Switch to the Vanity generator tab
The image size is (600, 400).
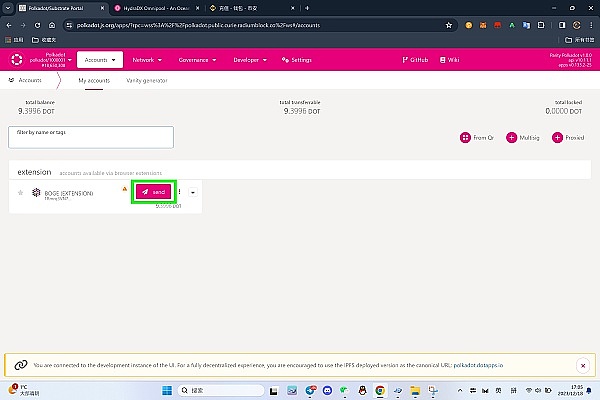click(147, 80)
